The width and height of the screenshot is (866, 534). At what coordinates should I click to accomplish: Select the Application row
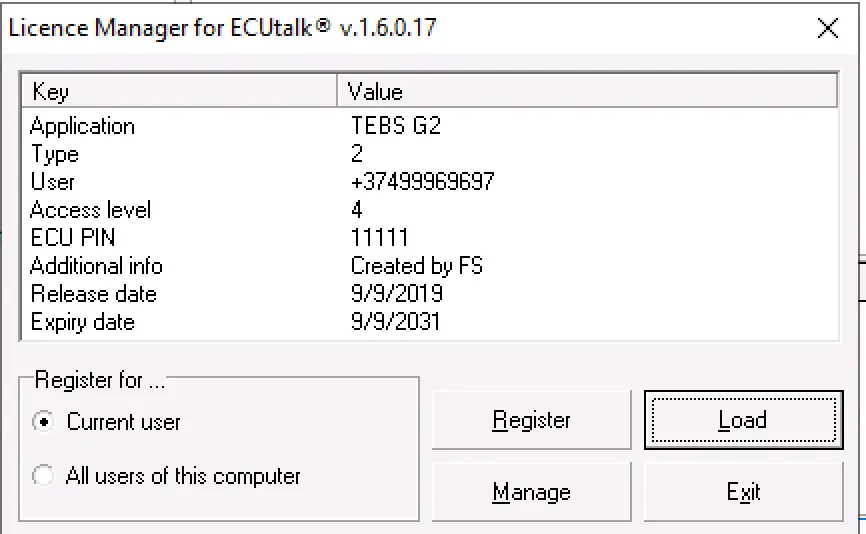tap(82, 126)
